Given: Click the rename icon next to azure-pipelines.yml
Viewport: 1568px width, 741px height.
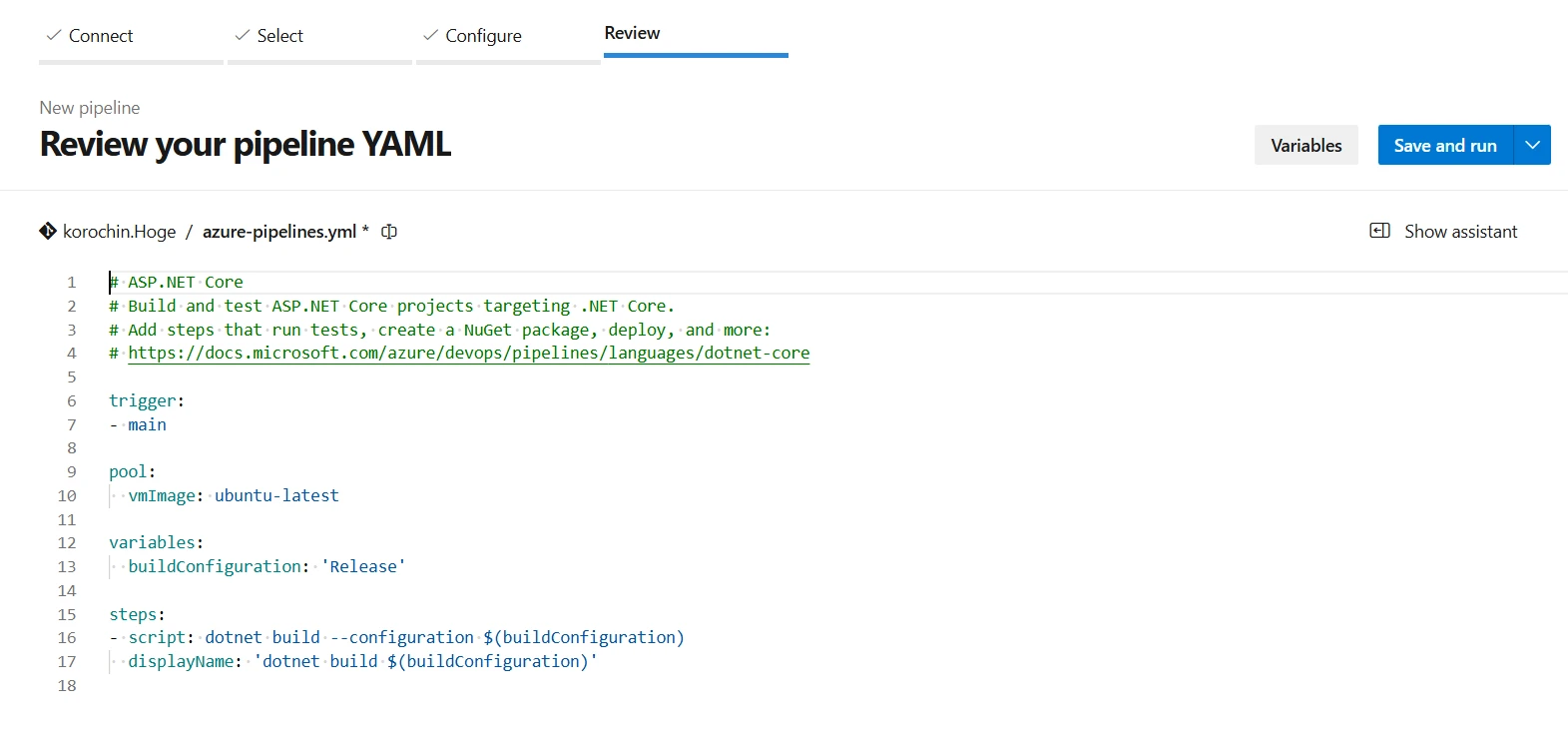Looking at the screenshot, I should [x=389, y=232].
